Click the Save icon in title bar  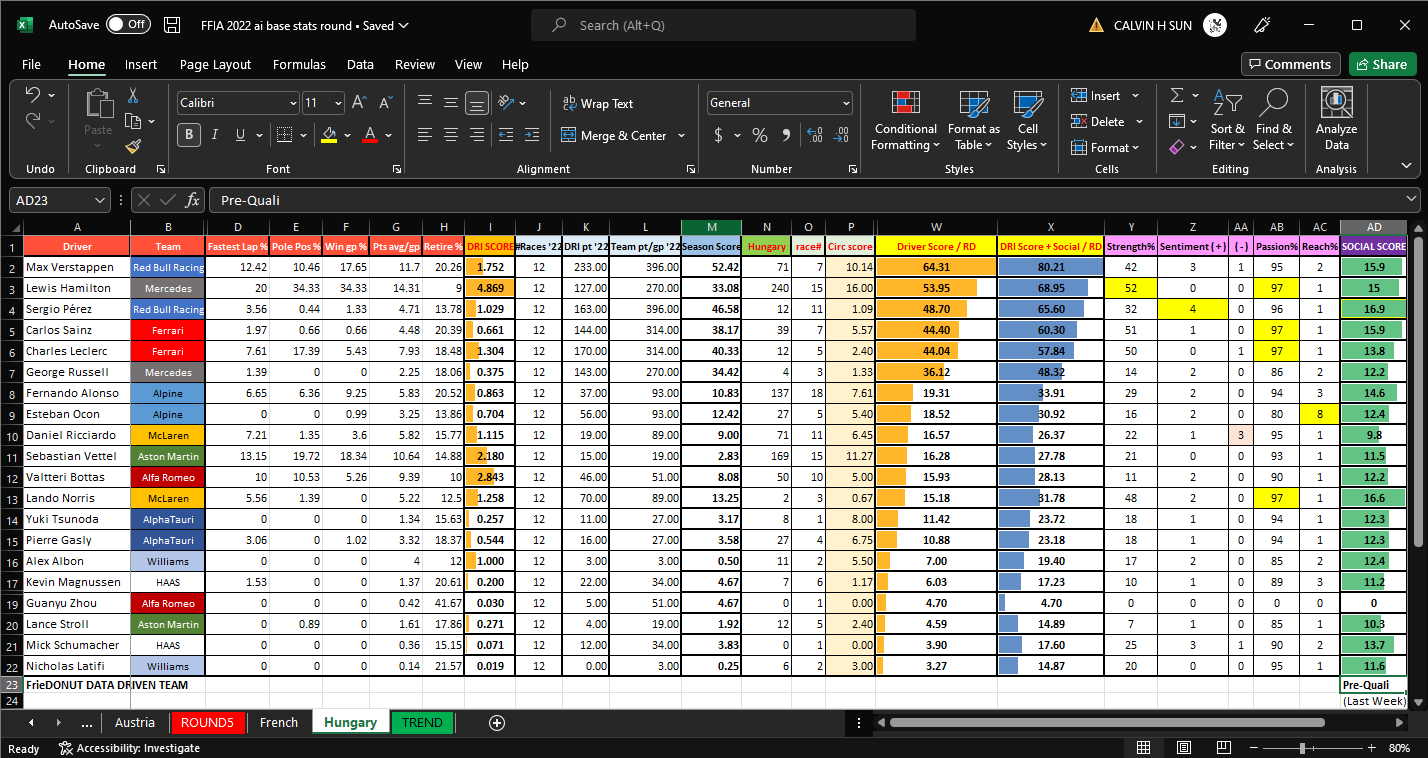172,25
